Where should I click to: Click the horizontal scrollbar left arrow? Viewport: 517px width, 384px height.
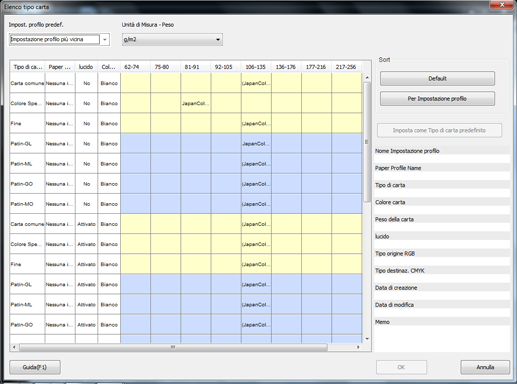point(14,347)
